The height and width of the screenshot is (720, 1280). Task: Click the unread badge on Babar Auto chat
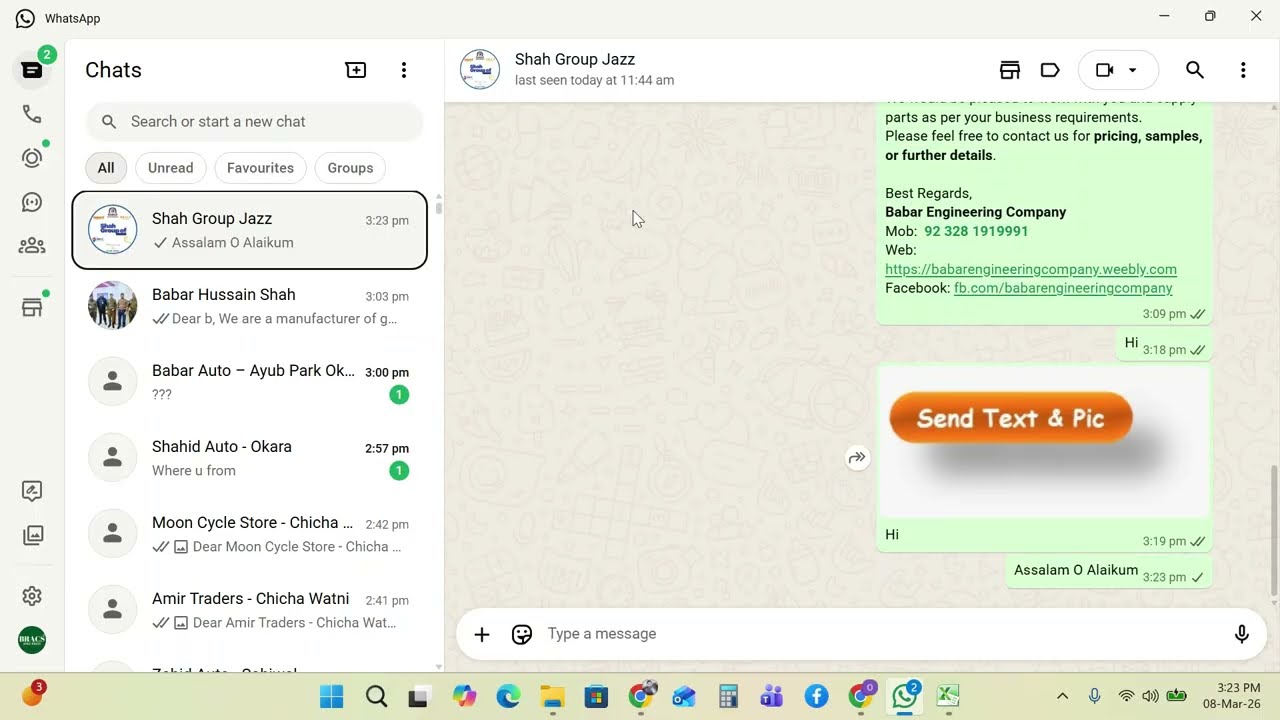pyautogui.click(x=399, y=394)
